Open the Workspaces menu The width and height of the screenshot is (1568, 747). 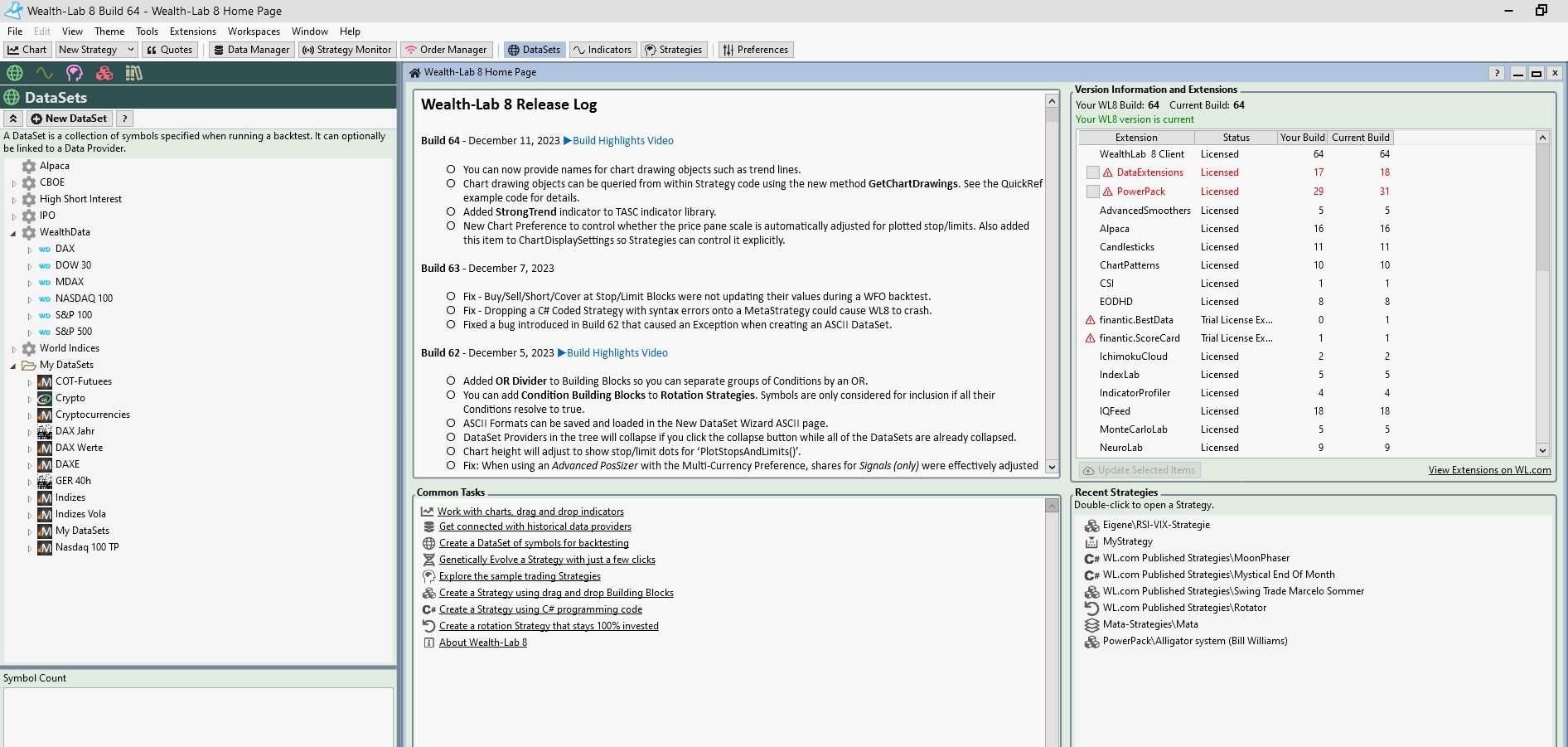coord(254,32)
